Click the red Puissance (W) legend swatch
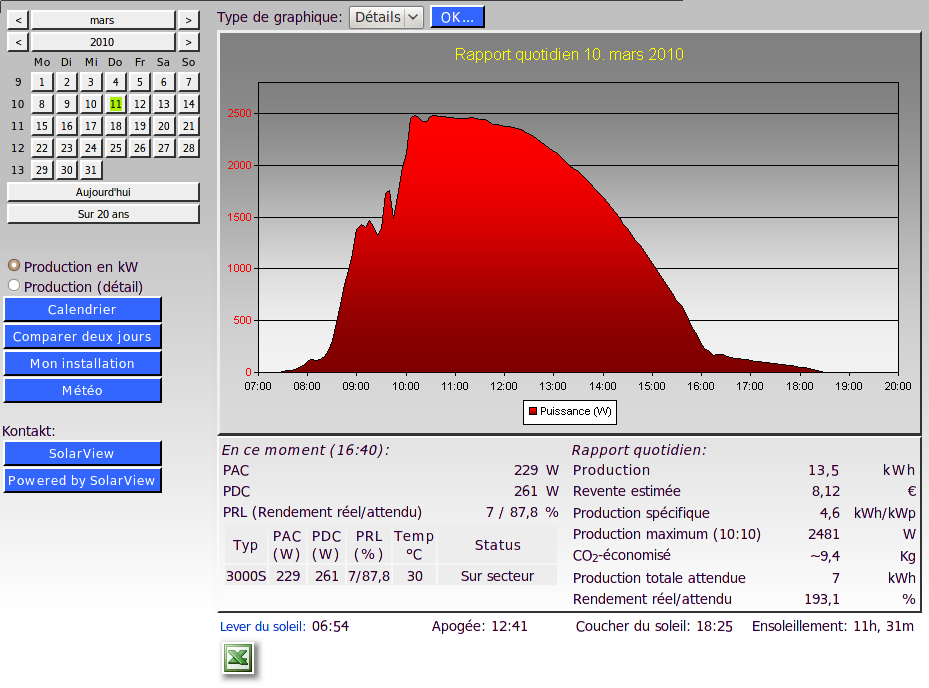 (533, 411)
